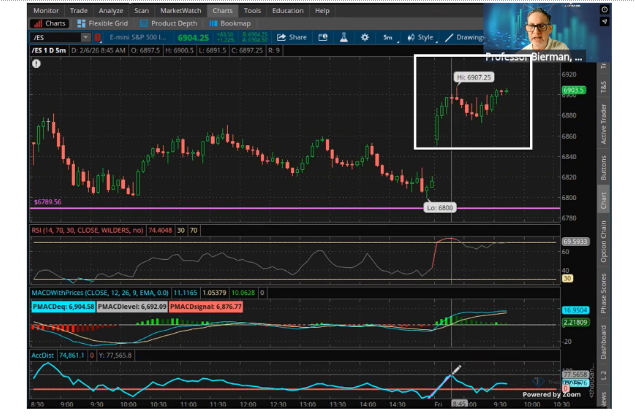The image size is (635, 420).
Task: Click the arrow icon below clock icon
Action: [x=604, y=21]
